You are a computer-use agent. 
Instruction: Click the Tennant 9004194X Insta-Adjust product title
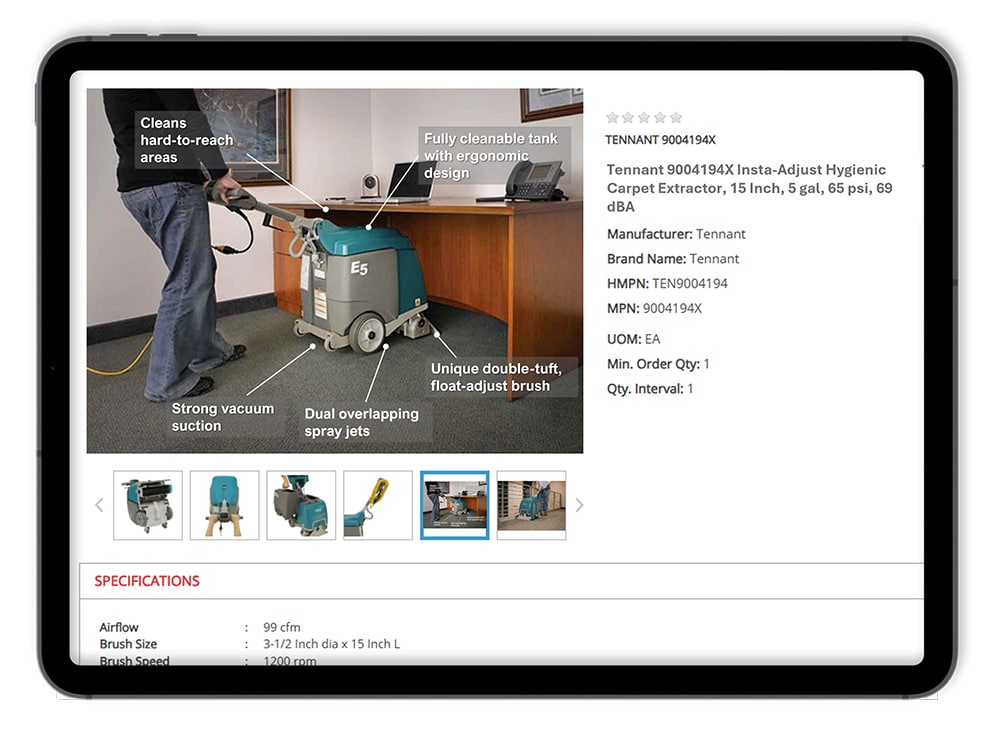pos(749,188)
